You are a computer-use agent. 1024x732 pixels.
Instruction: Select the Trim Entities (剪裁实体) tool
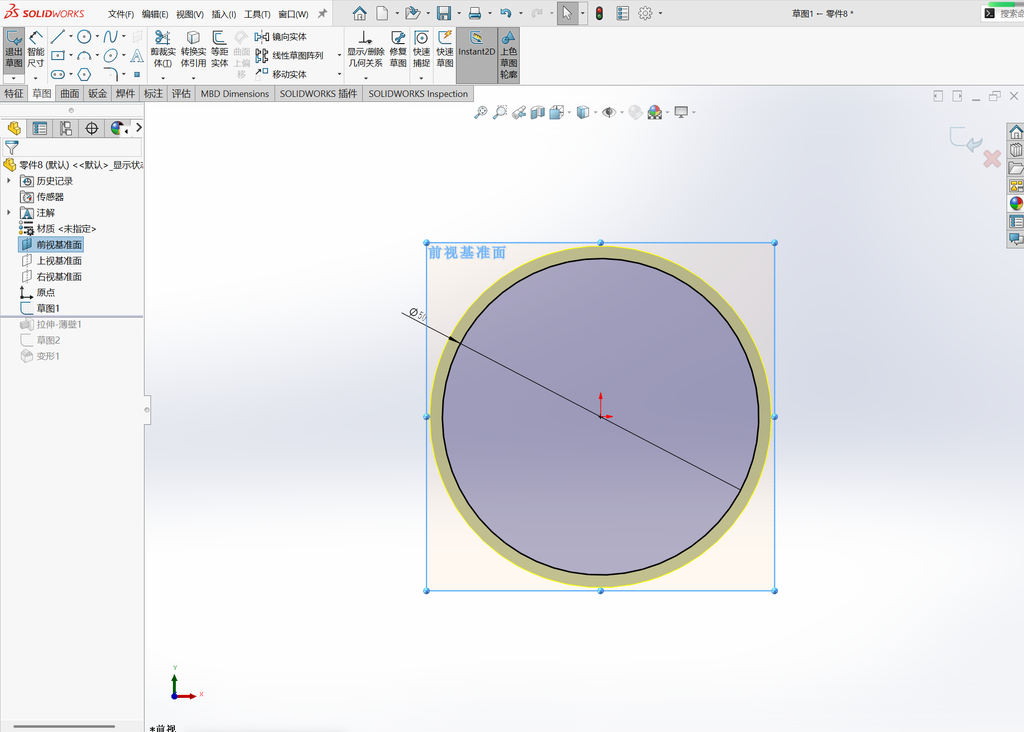coord(163,49)
